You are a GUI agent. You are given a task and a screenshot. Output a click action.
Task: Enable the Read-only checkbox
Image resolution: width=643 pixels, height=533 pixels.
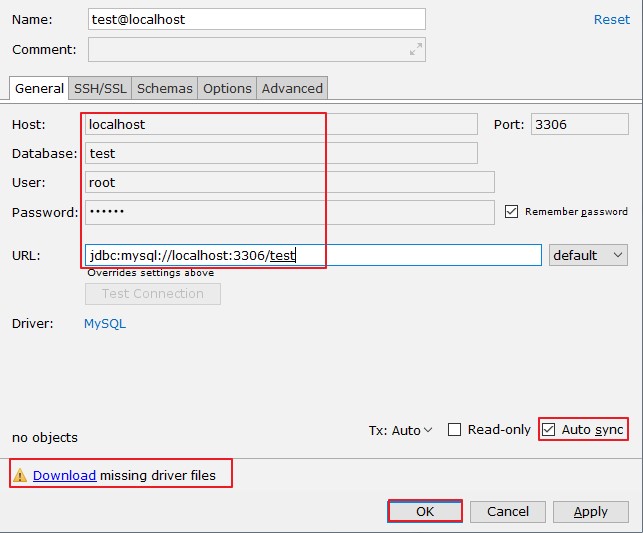pyautogui.click(x=454, y=430)
